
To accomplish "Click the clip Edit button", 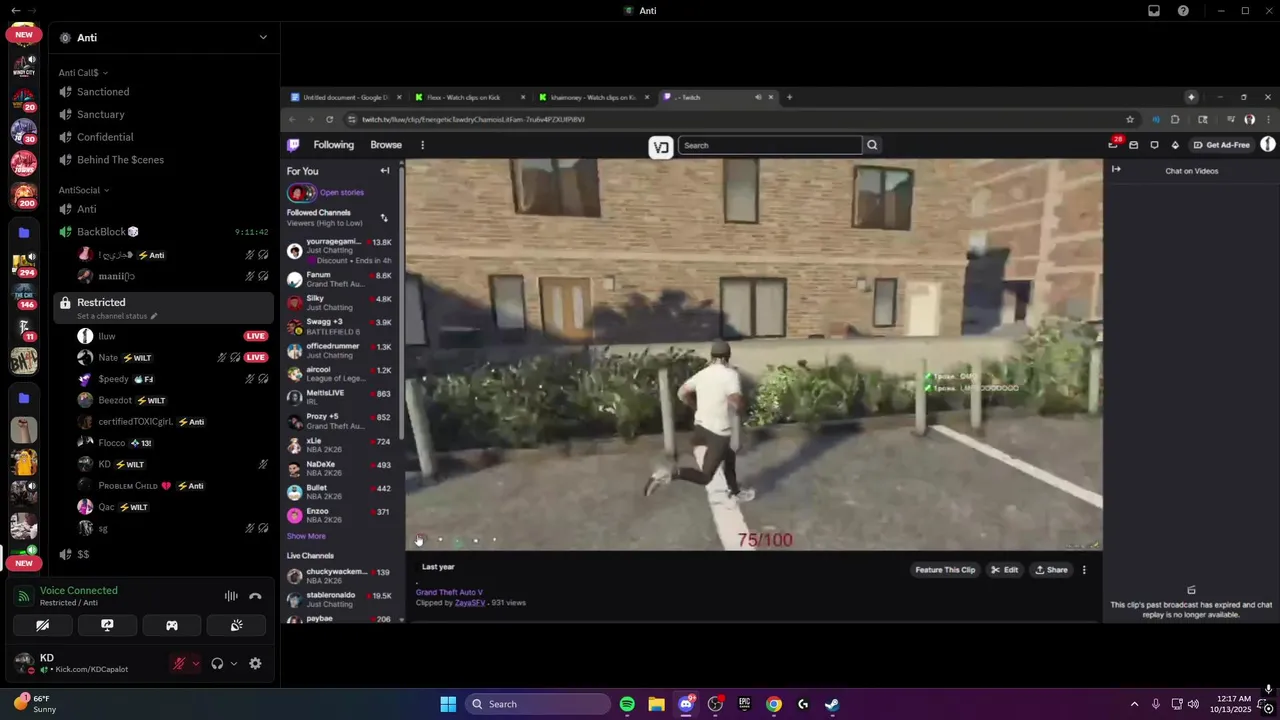I will coord(1004,570).
